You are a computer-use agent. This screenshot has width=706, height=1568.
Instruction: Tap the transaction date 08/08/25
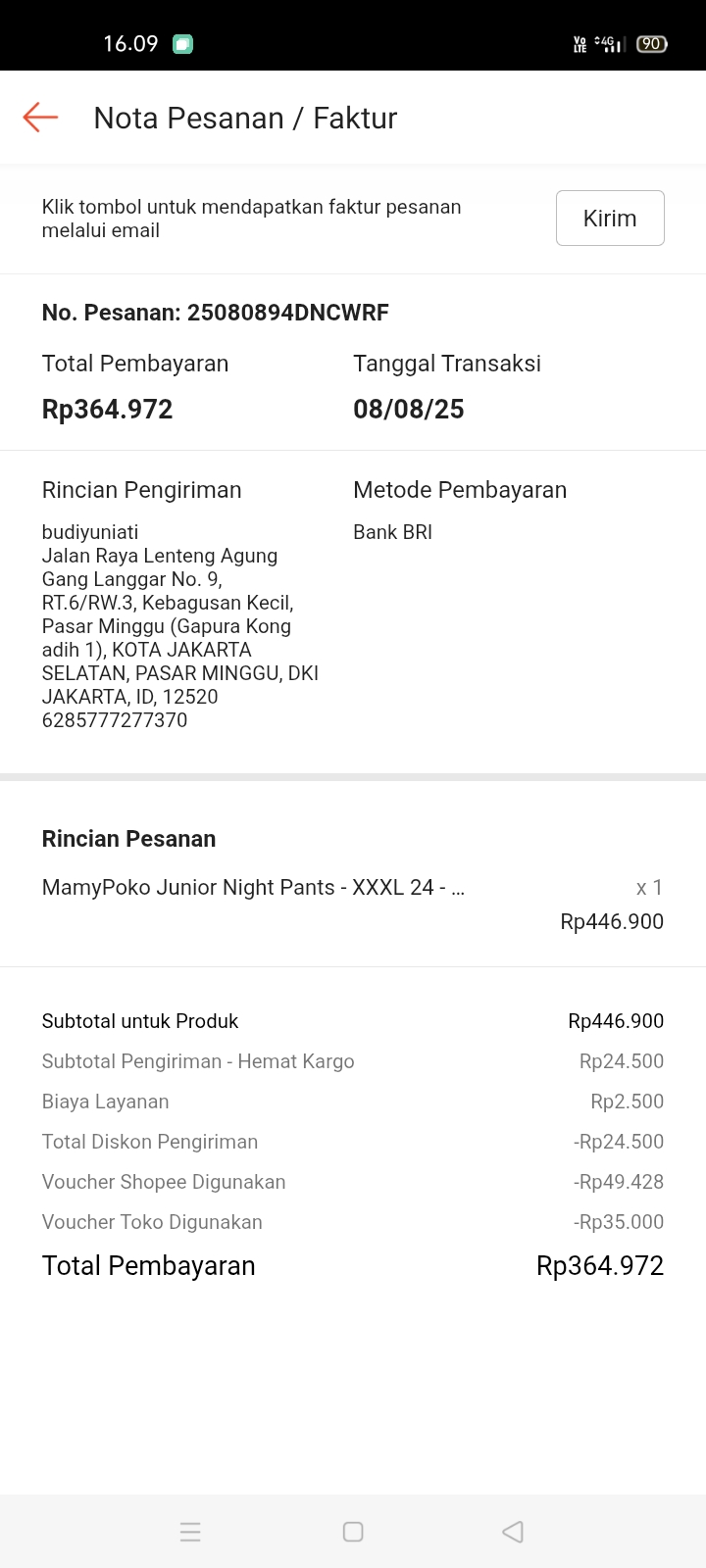tap(409, 409)
